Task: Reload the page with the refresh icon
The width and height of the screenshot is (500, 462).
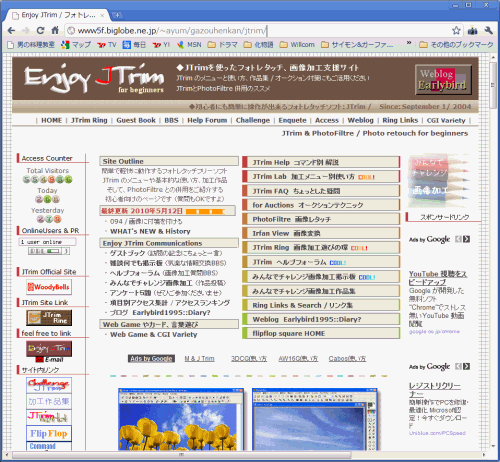Action: (40, 31)
